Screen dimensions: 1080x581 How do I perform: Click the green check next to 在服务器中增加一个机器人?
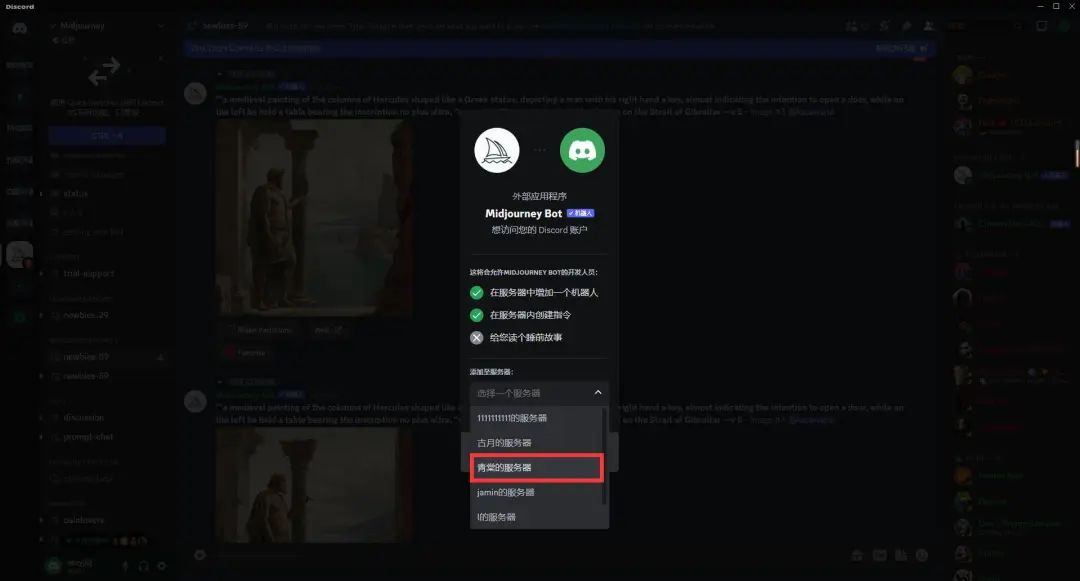click(477, 293)
